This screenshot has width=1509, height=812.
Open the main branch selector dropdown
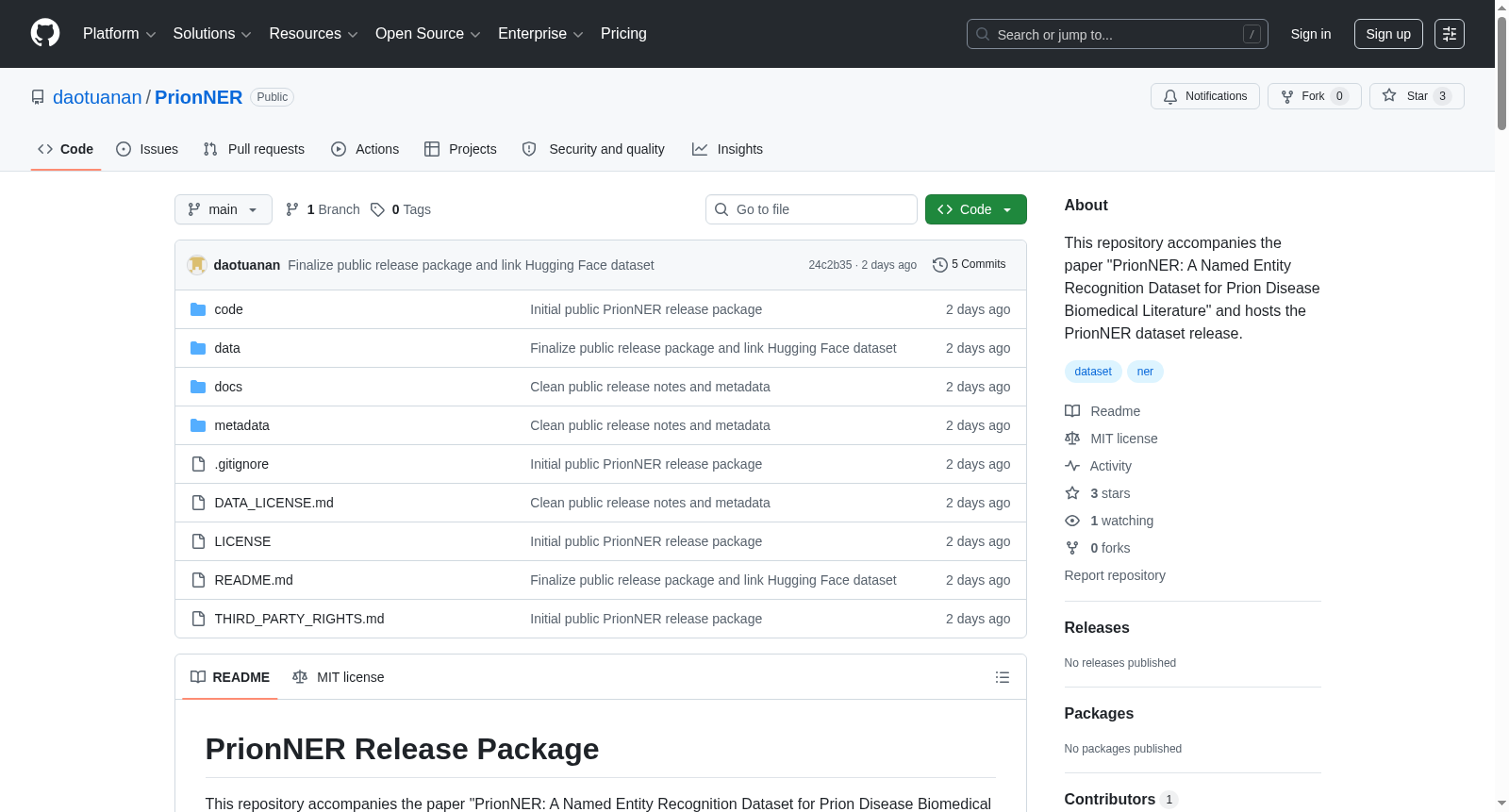coord(224,209)
